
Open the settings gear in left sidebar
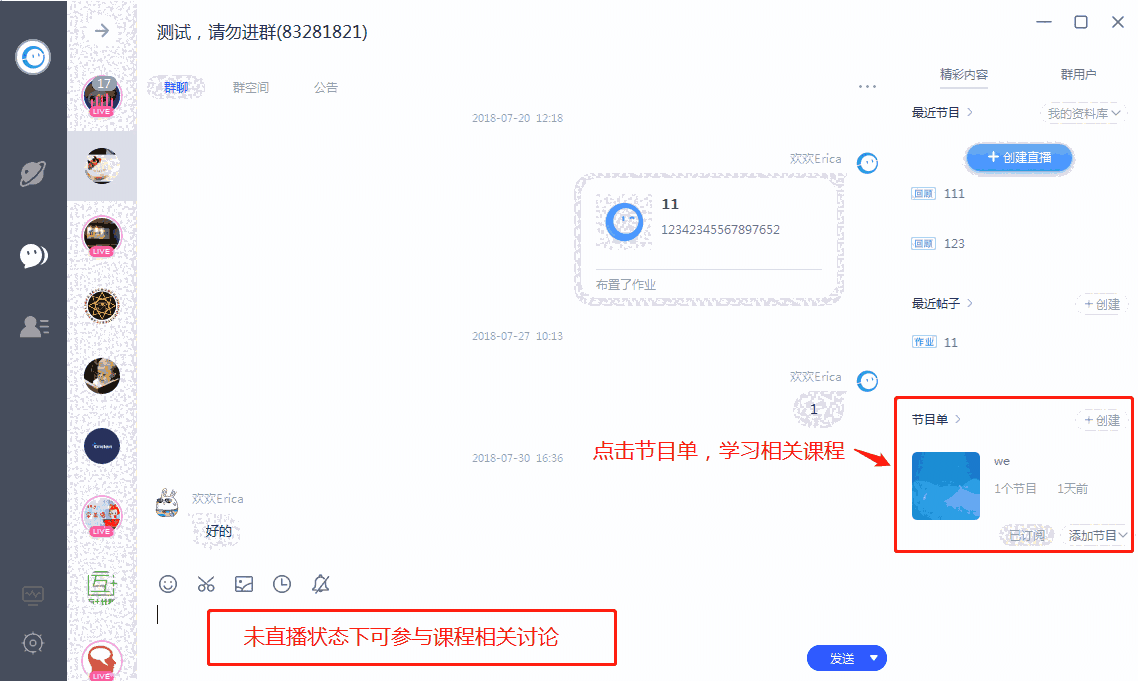coord(33,643)
